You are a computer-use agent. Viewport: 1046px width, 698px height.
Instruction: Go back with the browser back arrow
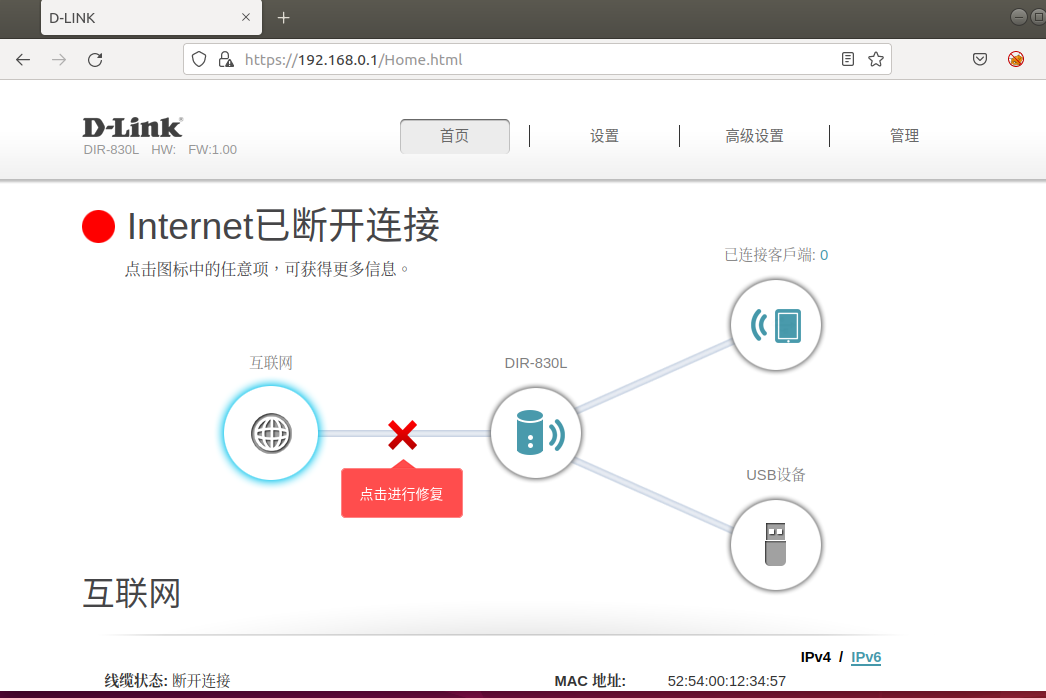pos(23,59)
